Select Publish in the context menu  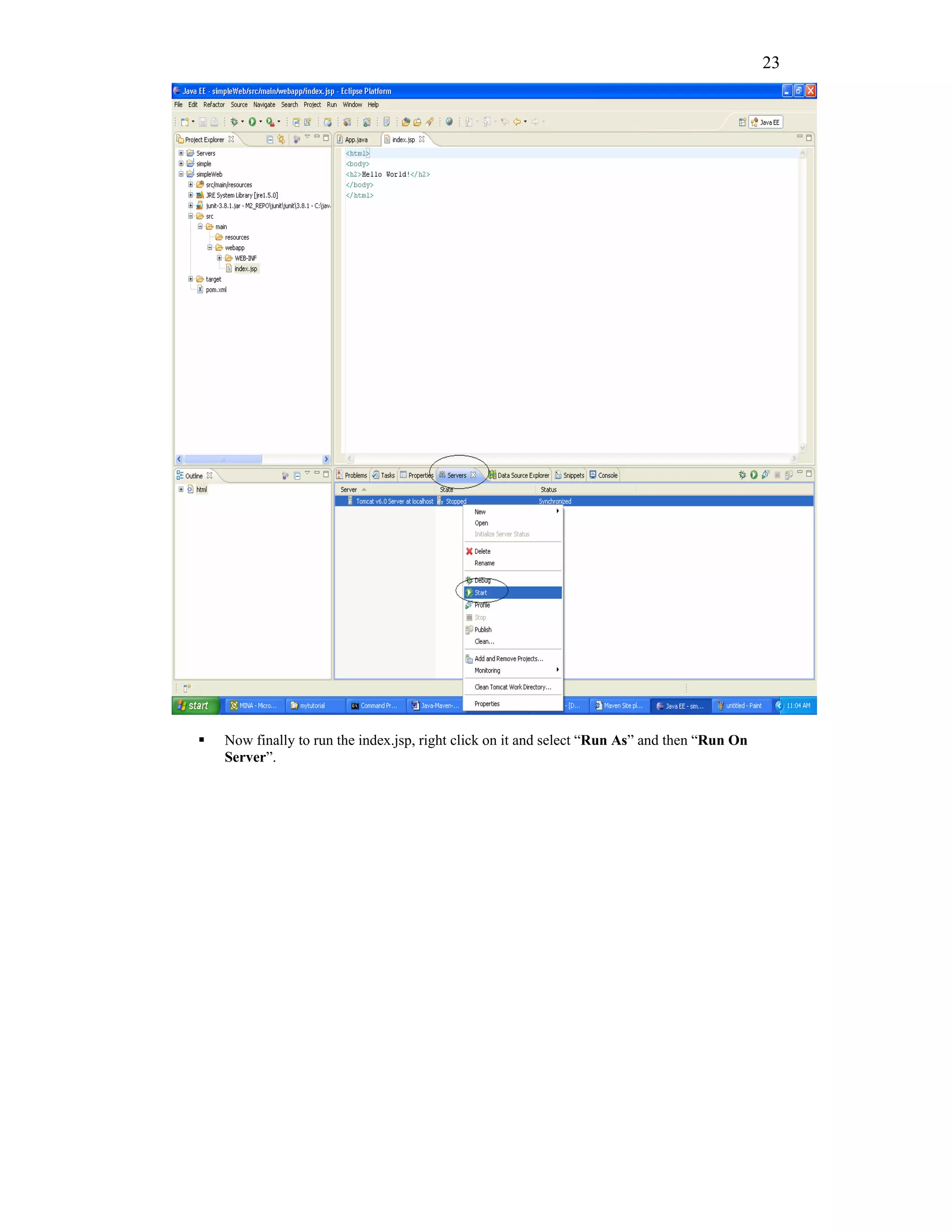coord(513,629)
